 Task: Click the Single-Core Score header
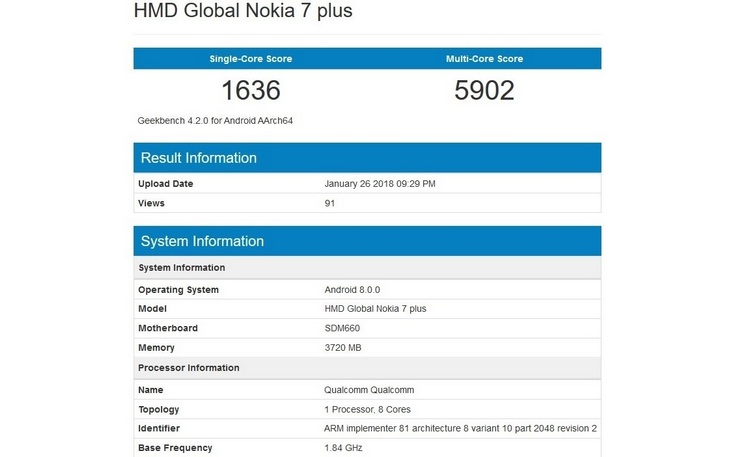pos(250,59)
